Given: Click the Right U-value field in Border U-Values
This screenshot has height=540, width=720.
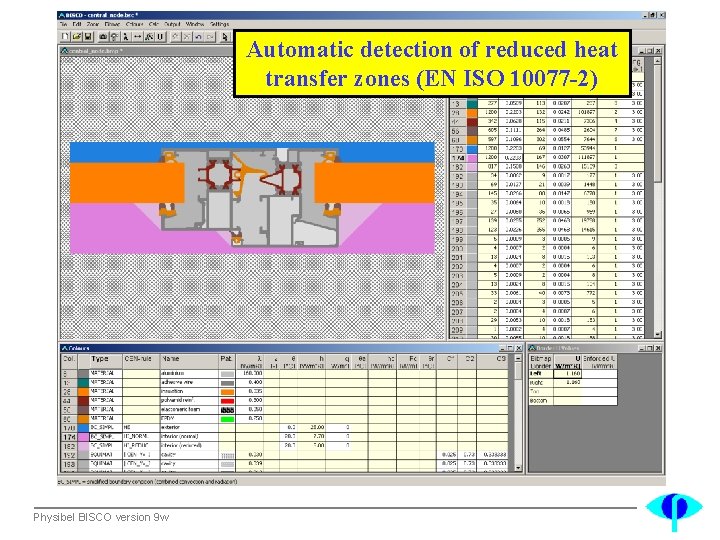Looking at the screenshot, I should (x=568, y=382).
